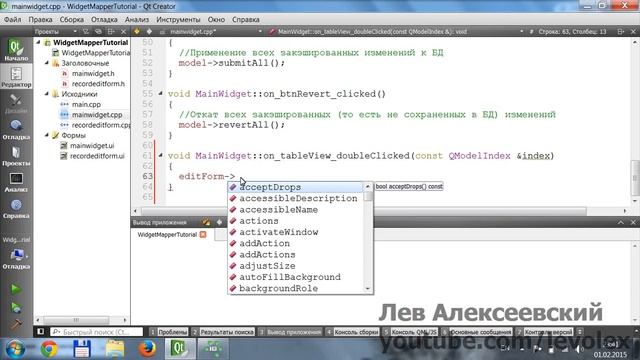Launch Google Chrome from the taskbar
Image resolution: width=640 pixels, height=360 pixels.
click(x=49, y=349)
